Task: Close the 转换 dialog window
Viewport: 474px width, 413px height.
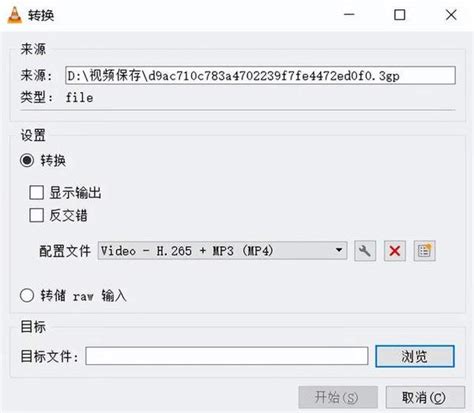Action: click(451, 15)
